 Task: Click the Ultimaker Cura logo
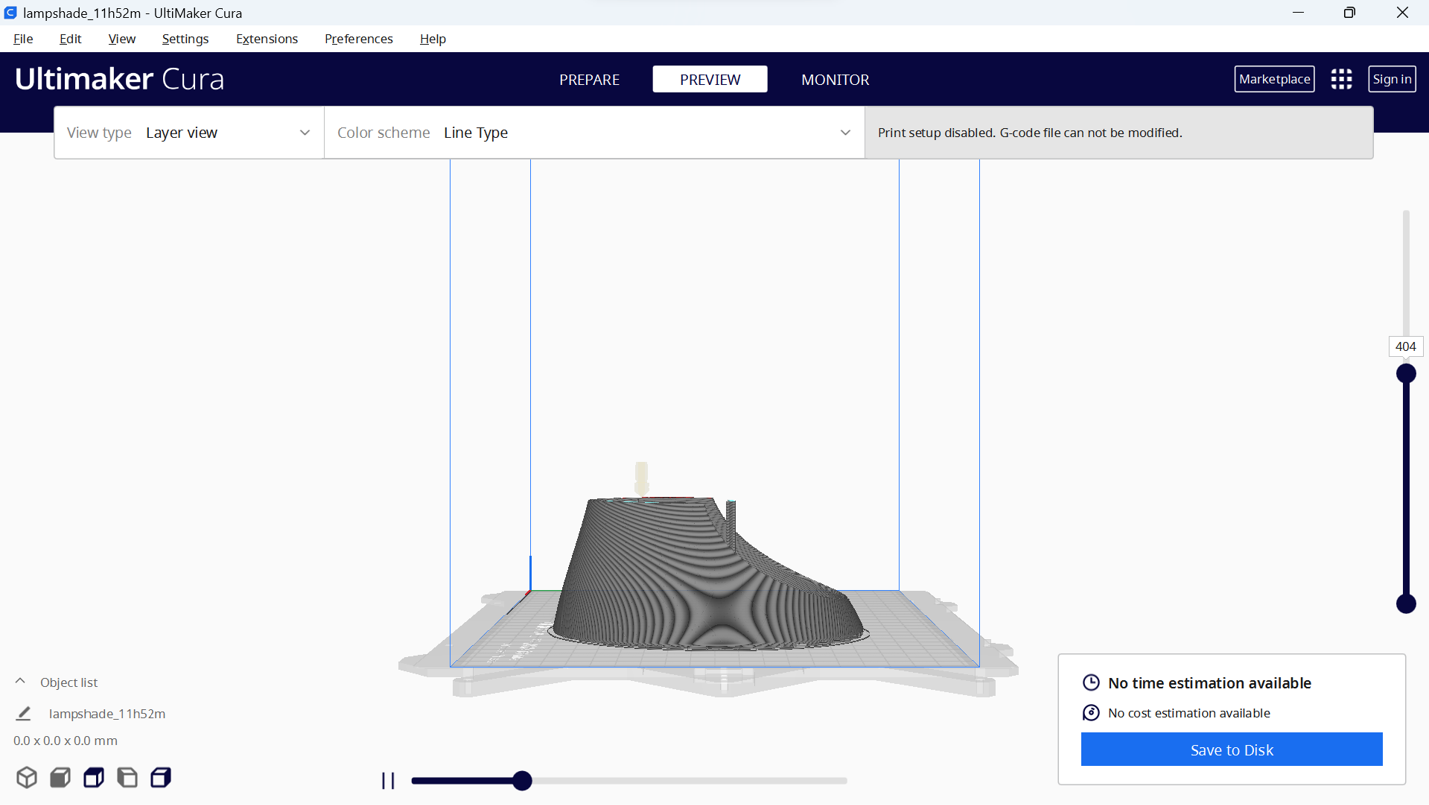[x=119, y=79]
